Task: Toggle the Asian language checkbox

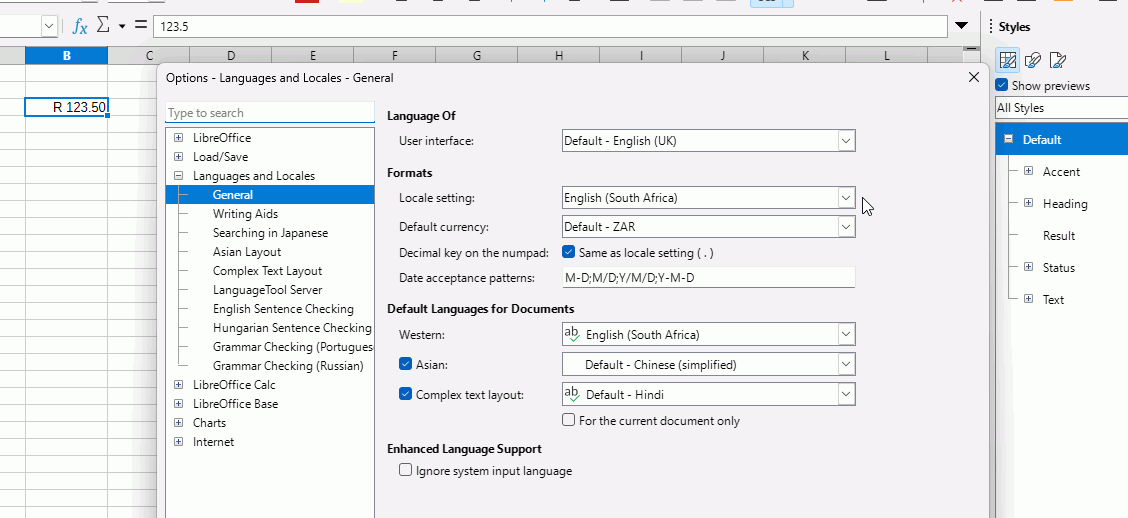Action: [x=405, y=364]
